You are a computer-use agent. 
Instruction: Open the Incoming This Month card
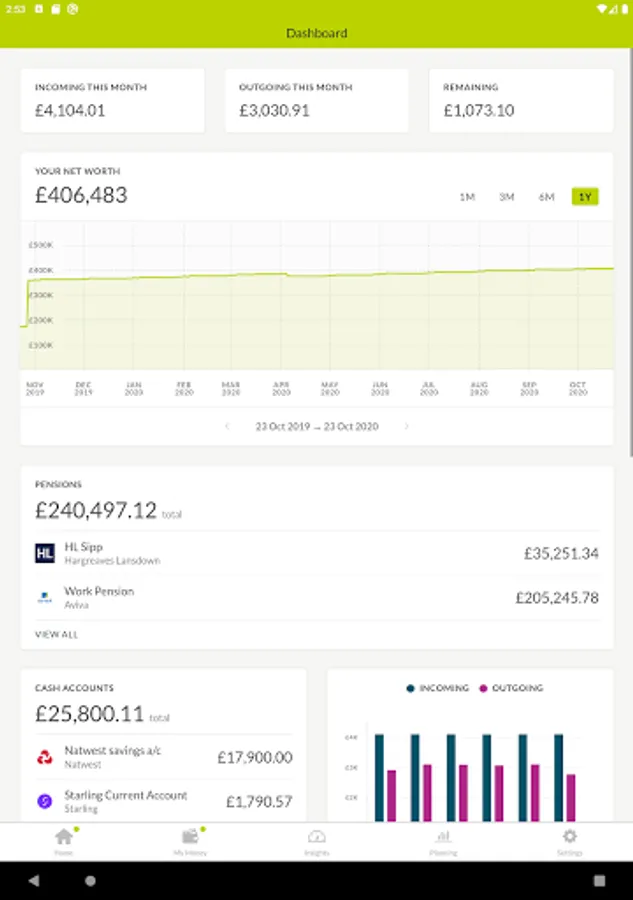[x=112, y=100]
